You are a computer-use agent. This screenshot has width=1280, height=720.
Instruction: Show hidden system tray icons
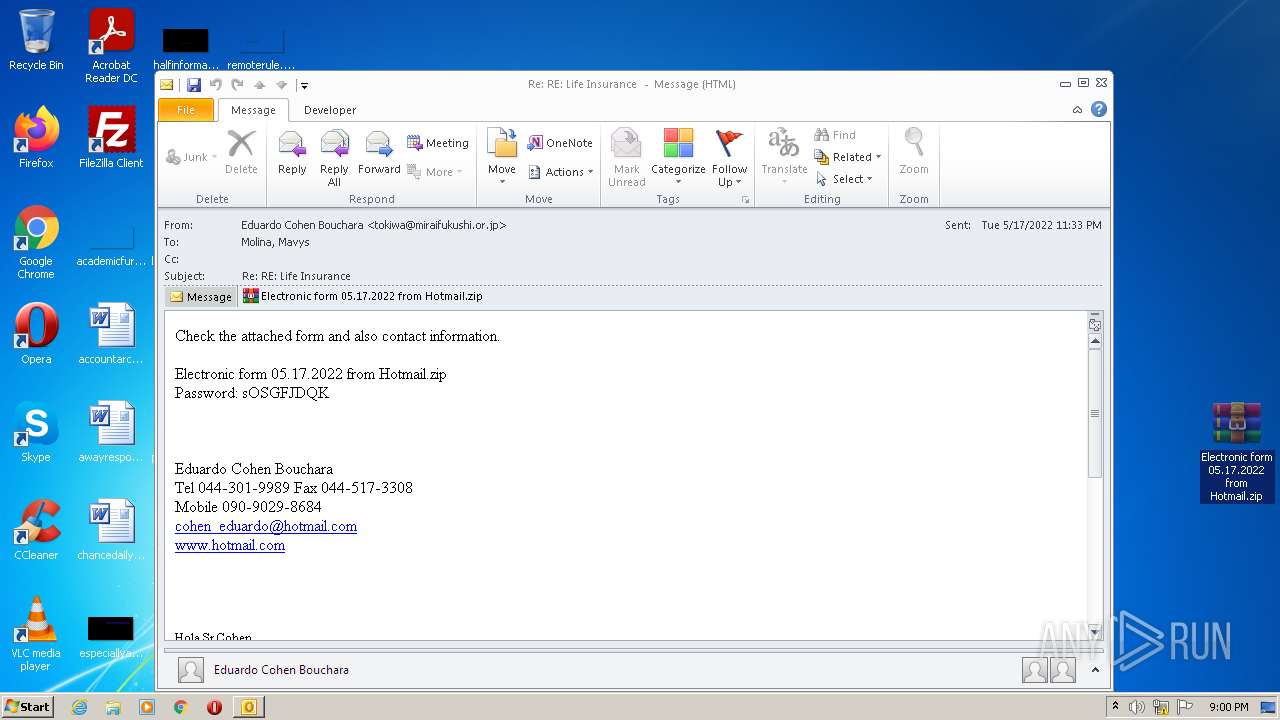click(1116, 707)
